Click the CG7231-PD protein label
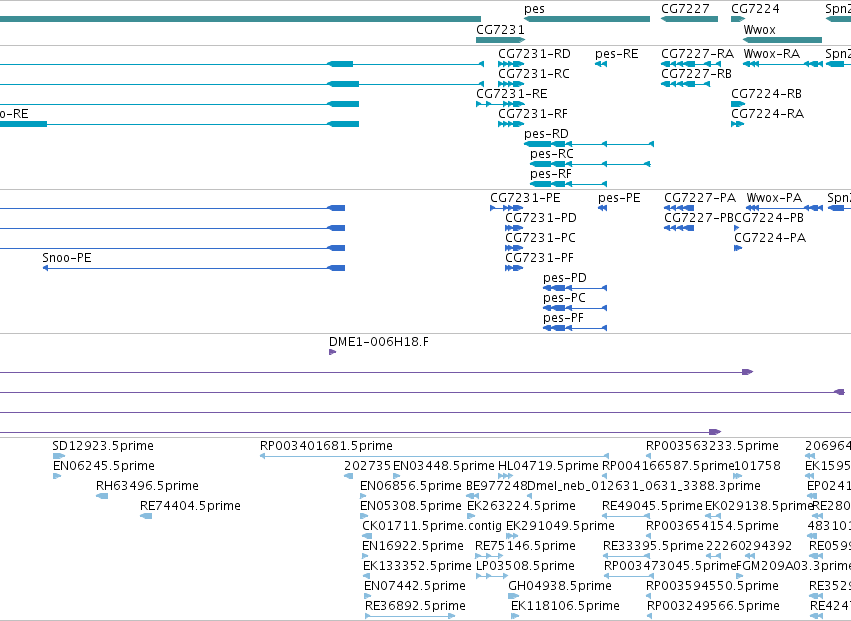 (x=541, y=218)
